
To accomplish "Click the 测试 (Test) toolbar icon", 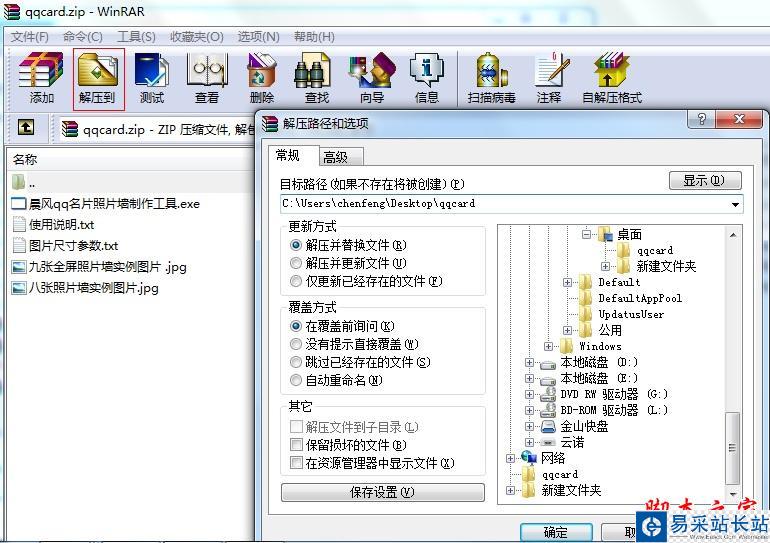I will point(152,79).
